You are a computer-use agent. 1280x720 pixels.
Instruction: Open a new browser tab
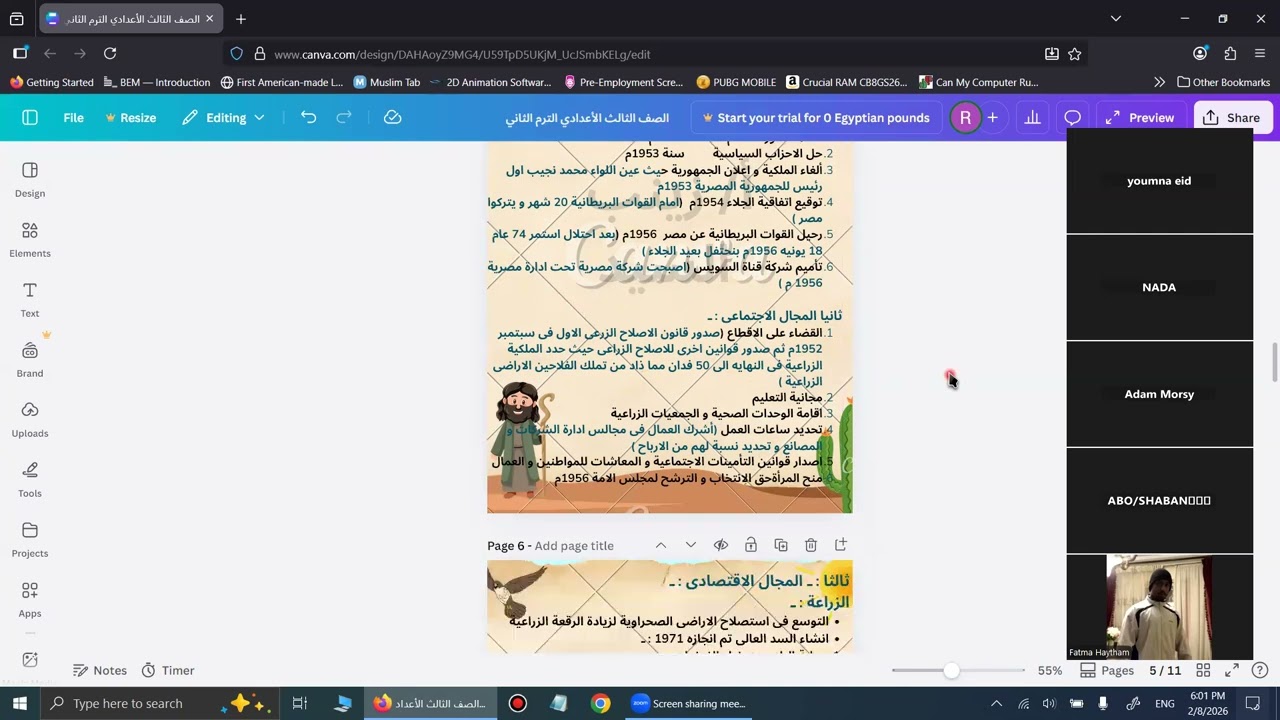tap(241, 19)
